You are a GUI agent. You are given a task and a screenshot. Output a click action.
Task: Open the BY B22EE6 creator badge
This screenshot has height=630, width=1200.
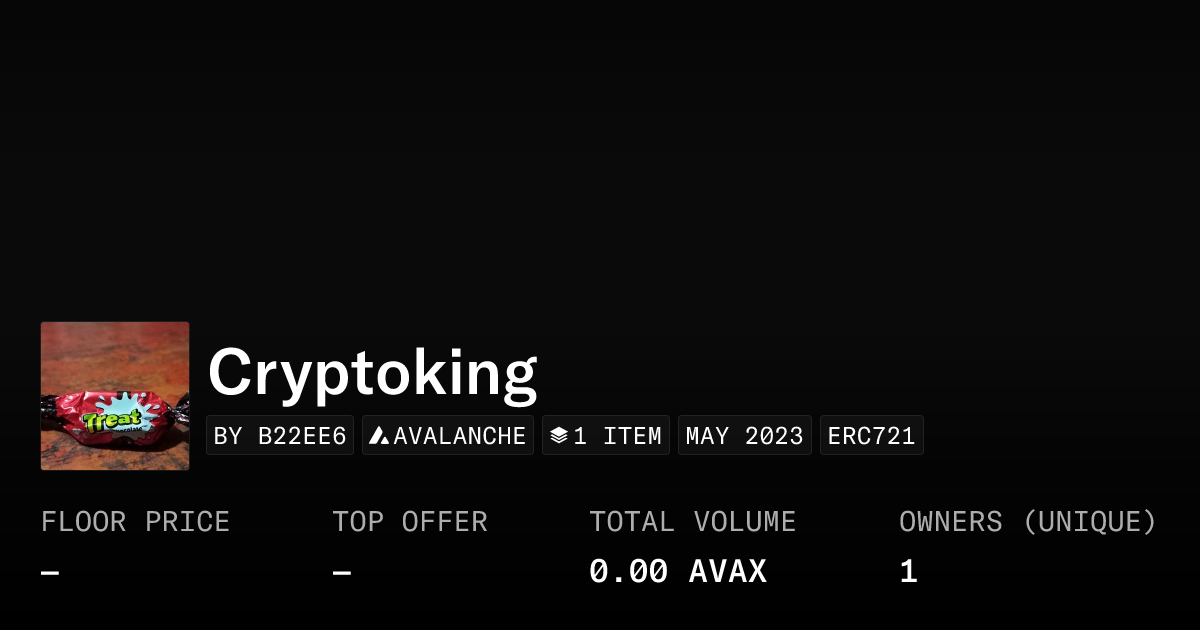(280, 435)
